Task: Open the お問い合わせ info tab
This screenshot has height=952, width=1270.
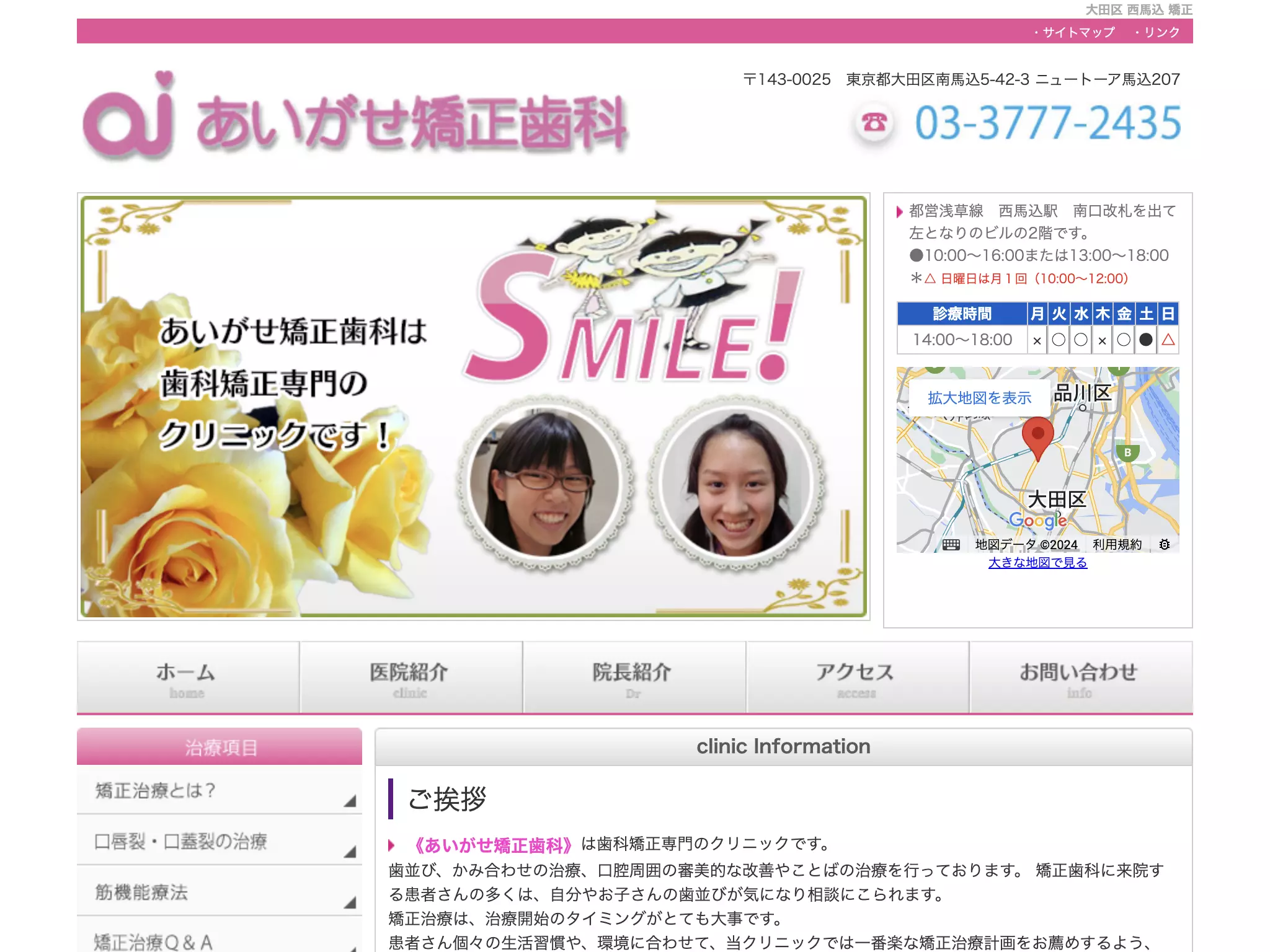Action: (1081, 677)
